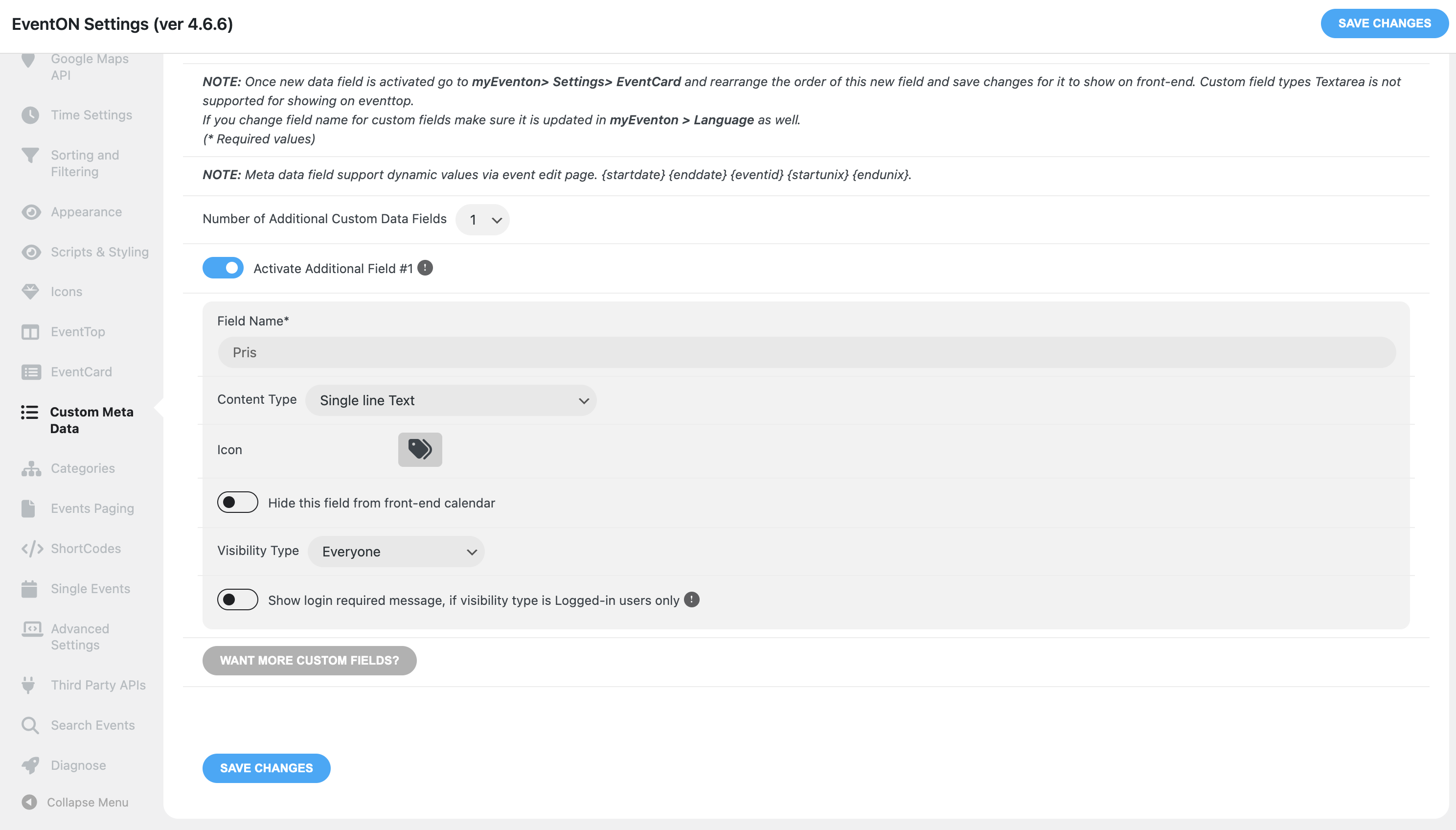
Task: Click info icon next to login required message
Action: point(692,599)
